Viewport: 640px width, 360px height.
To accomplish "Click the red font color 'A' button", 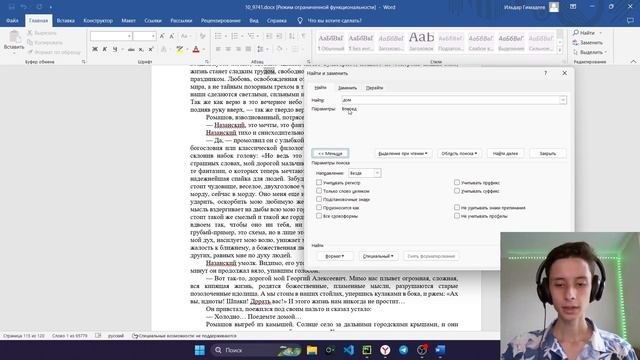I will pos(196,49).
